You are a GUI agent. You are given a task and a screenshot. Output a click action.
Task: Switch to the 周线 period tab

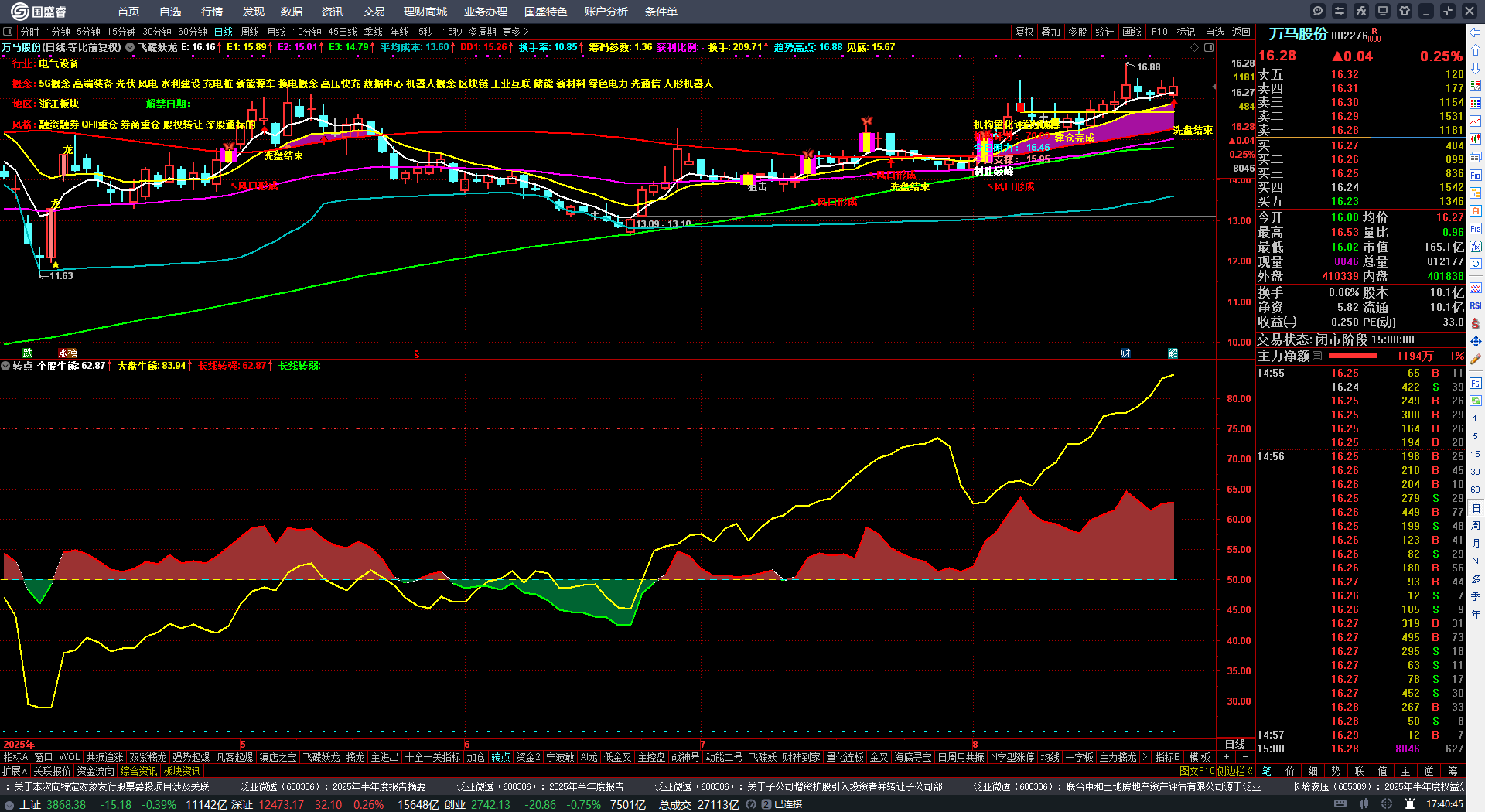[x=250, y=32]
